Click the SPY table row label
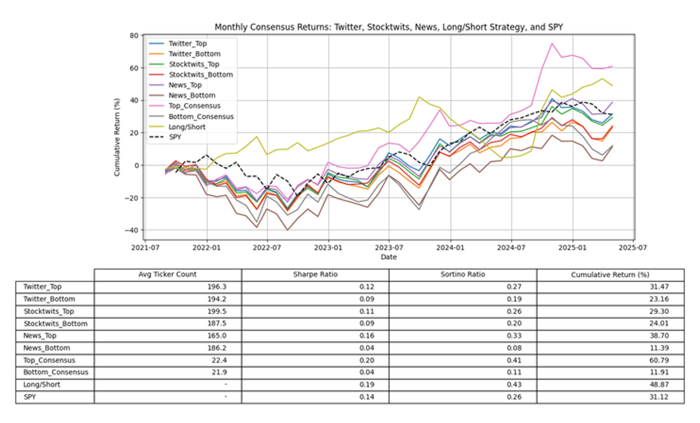The width and height of the screenshot is (700, 423). pyautogui.click(x=30, y=397)
